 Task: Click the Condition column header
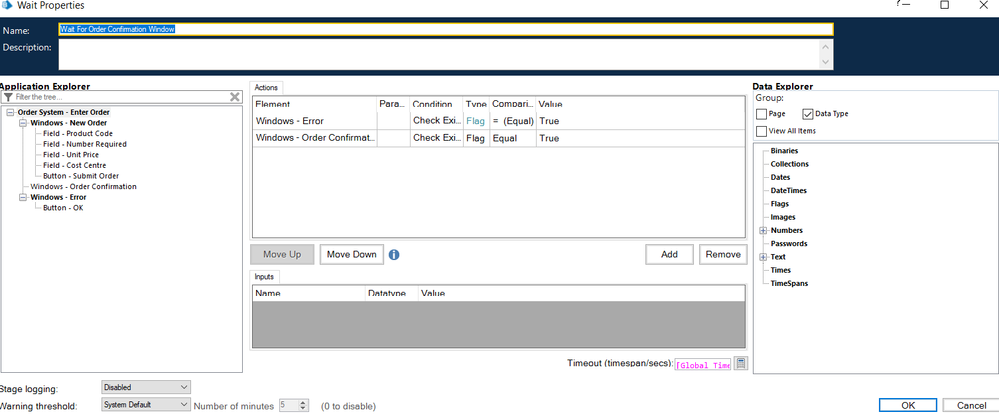tap(436, 104)
